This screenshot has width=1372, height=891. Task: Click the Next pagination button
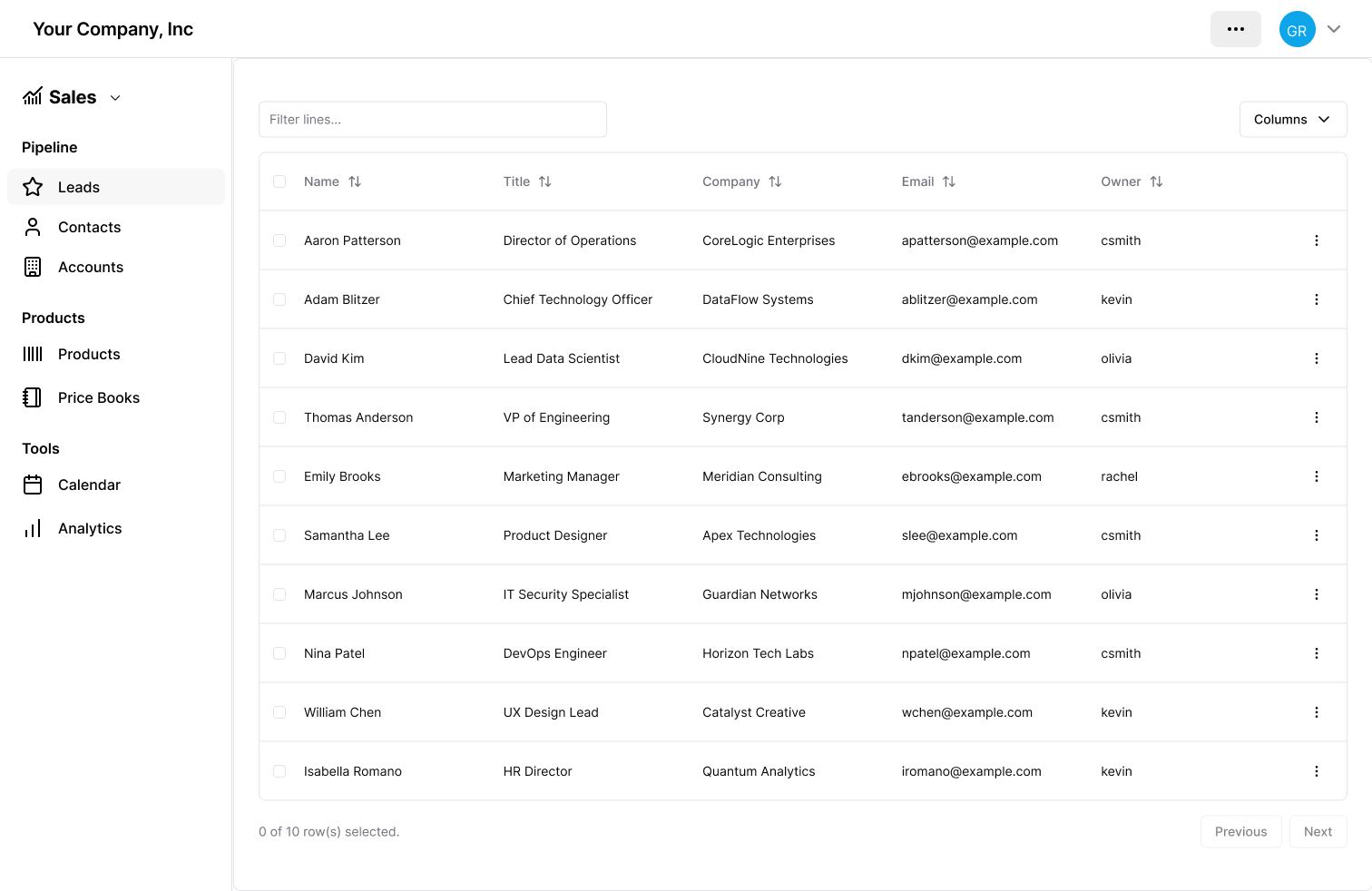point(1318,831)
